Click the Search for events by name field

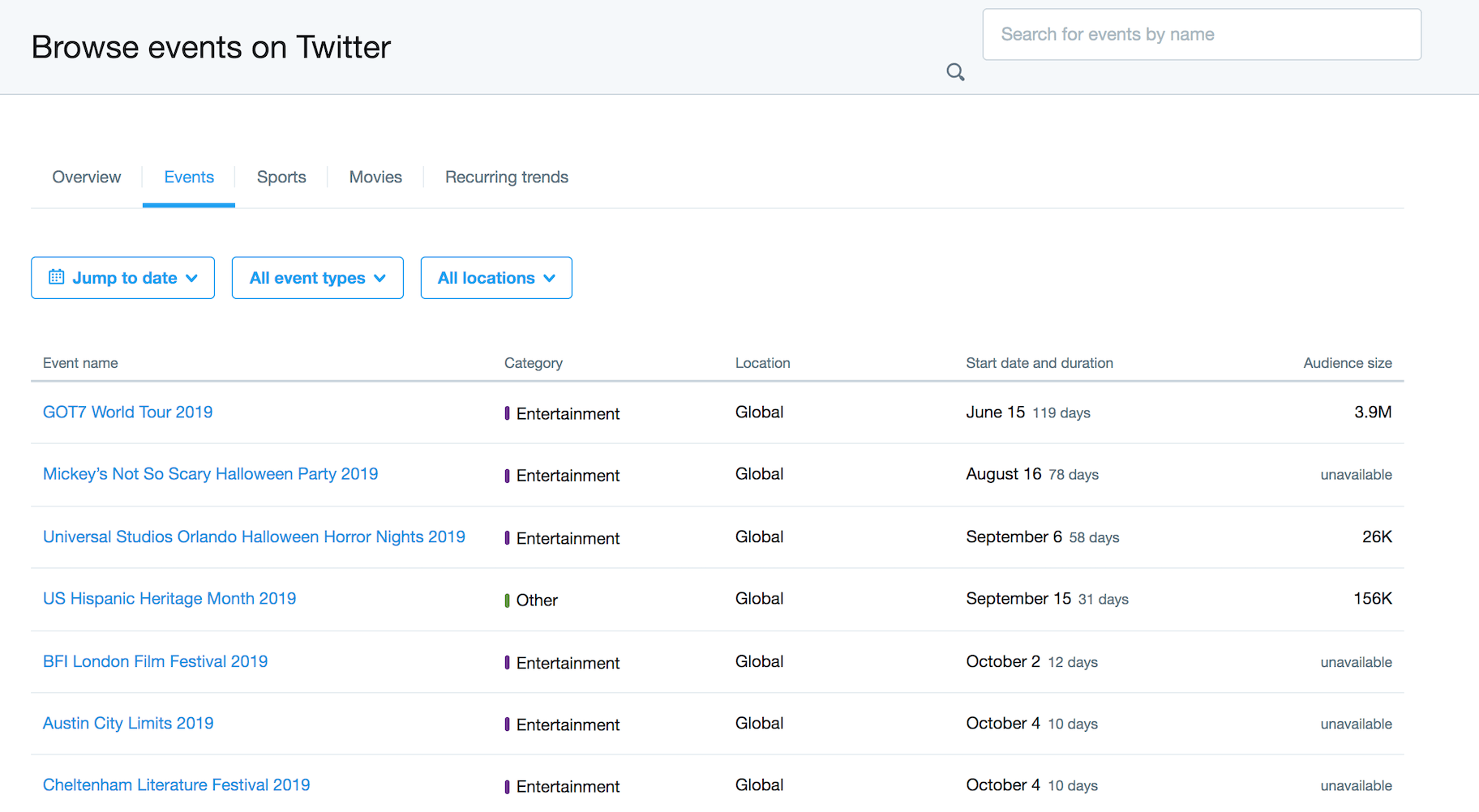click(1201, 34)
